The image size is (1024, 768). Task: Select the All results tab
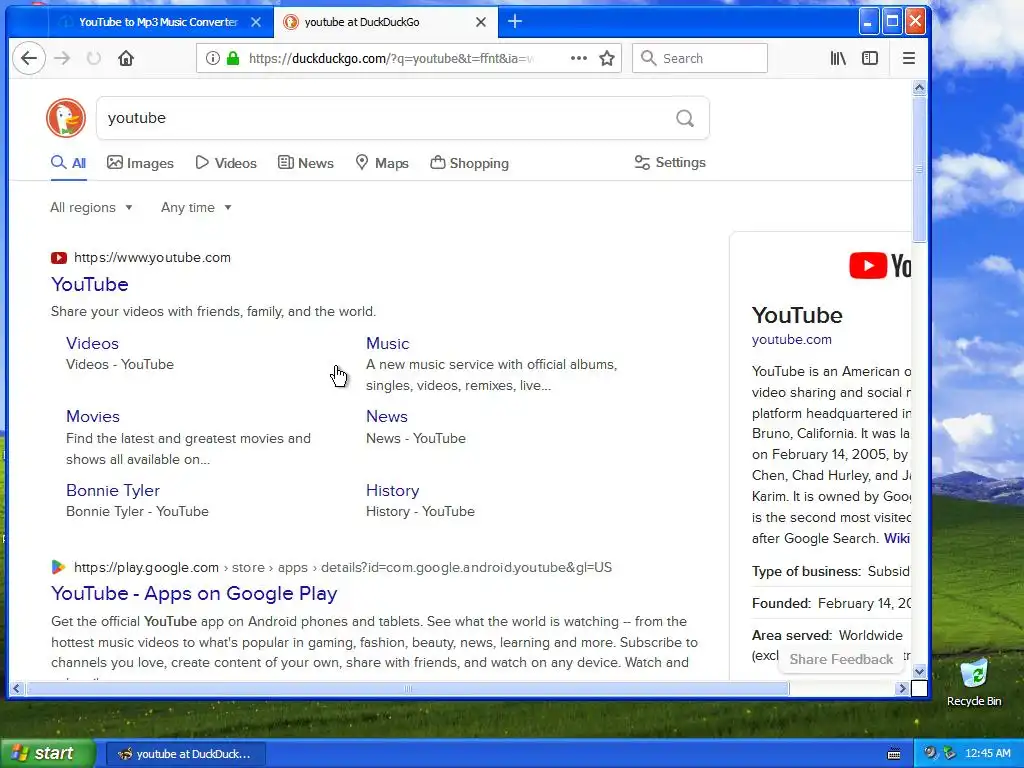click(x=69, y=163)
